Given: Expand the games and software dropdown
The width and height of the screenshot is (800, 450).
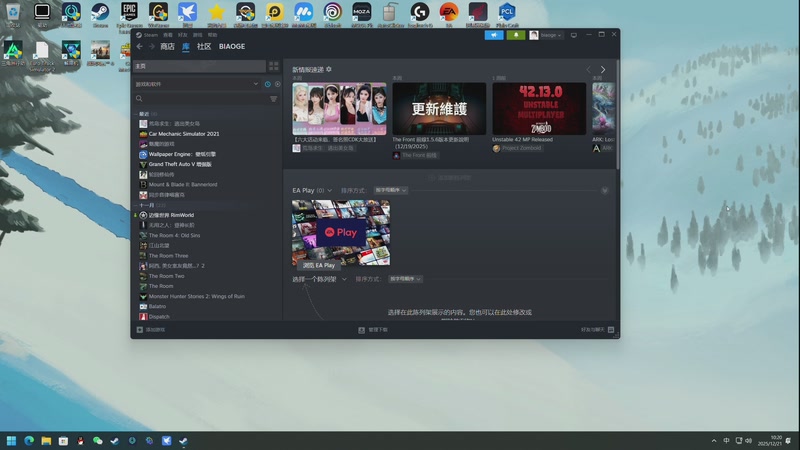Looking at the screenshot, I should pyautogui.click(x=197, y=84).
